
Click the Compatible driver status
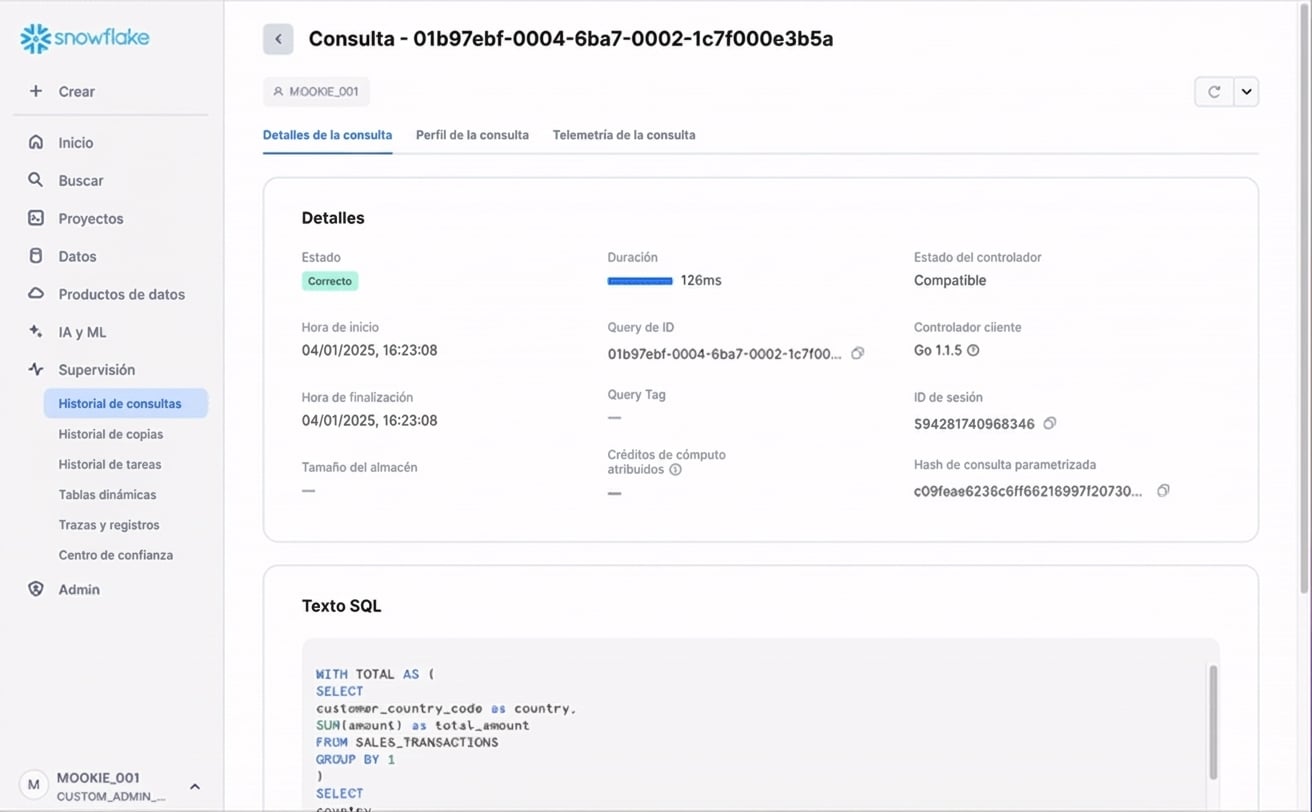coord(950,281)
